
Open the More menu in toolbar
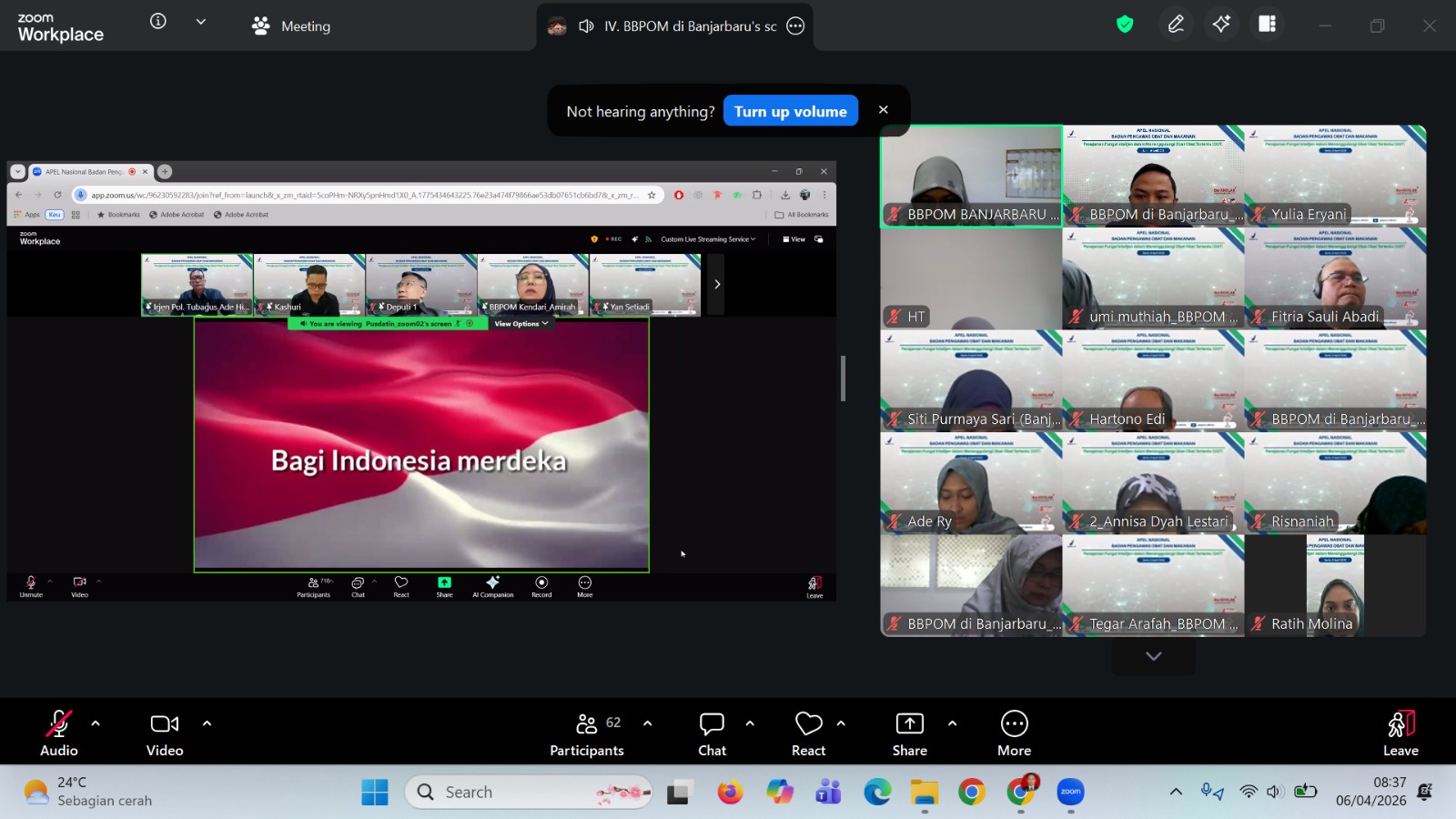pos(1014,733)
